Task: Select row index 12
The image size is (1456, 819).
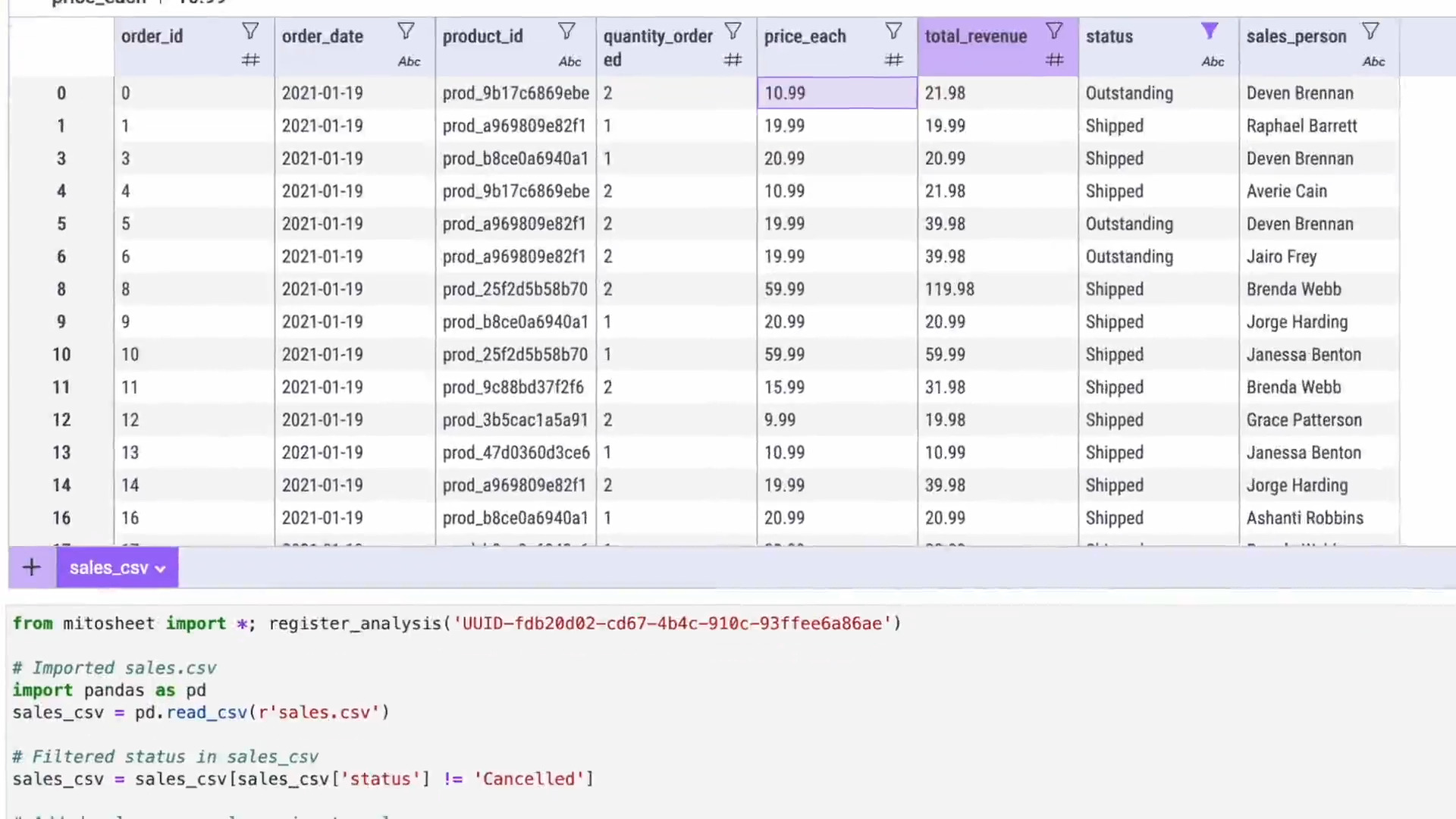Action: tap(61, 420)
